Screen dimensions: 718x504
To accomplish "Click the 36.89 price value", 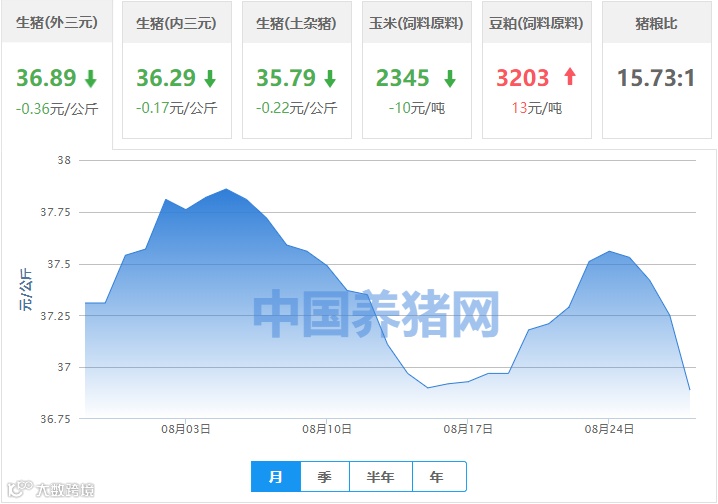I will (x=46, y=78).
